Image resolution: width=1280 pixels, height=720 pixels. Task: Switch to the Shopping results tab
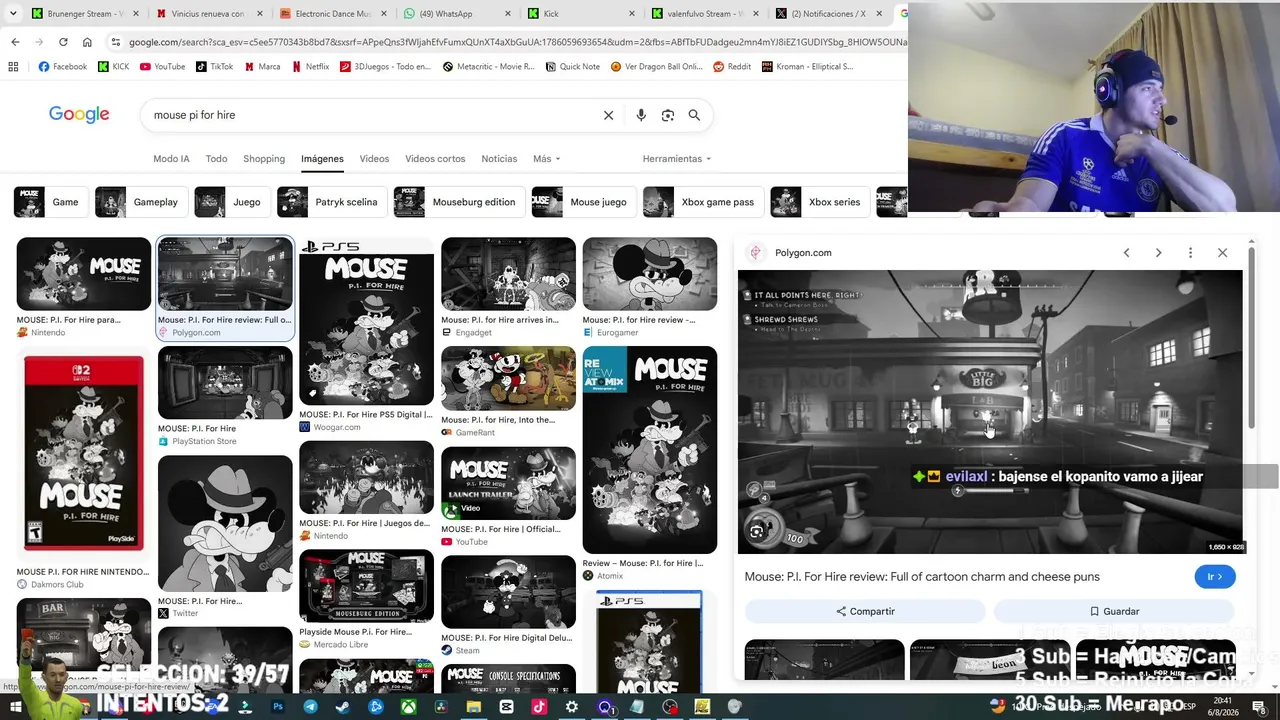pos(264,159)
